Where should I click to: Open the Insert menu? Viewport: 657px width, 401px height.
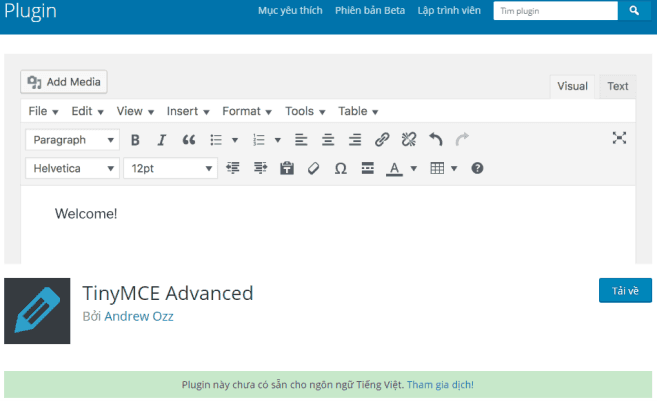coord(188,111)
